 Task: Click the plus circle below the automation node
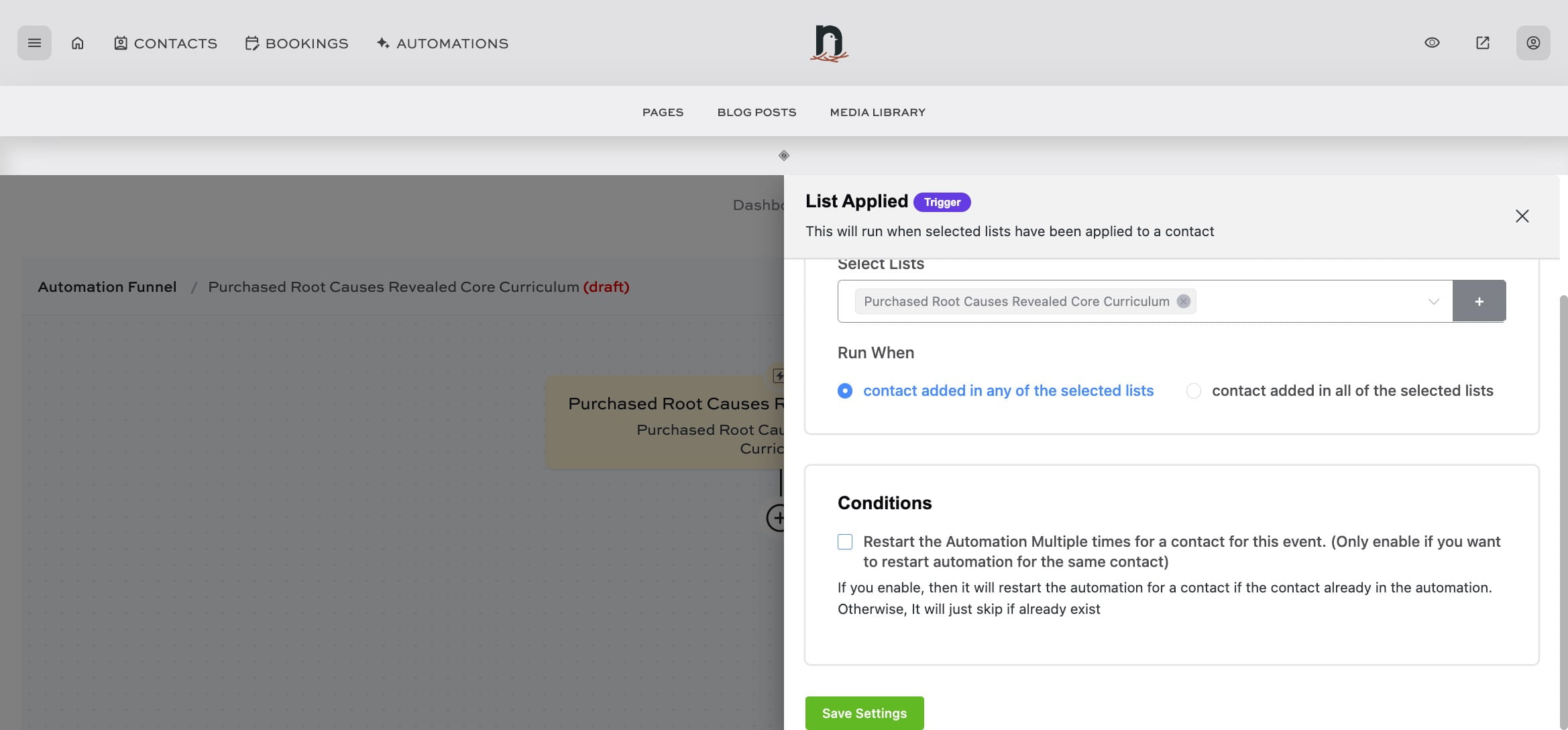click(779, 517)
